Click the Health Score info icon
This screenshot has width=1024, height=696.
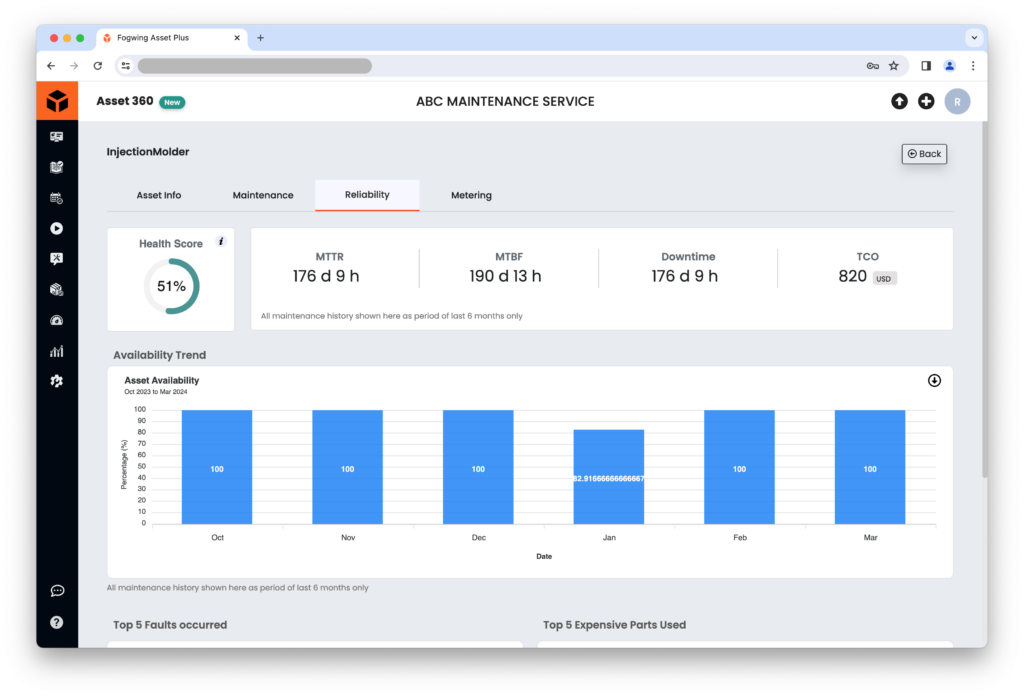(x=221, y=242)
